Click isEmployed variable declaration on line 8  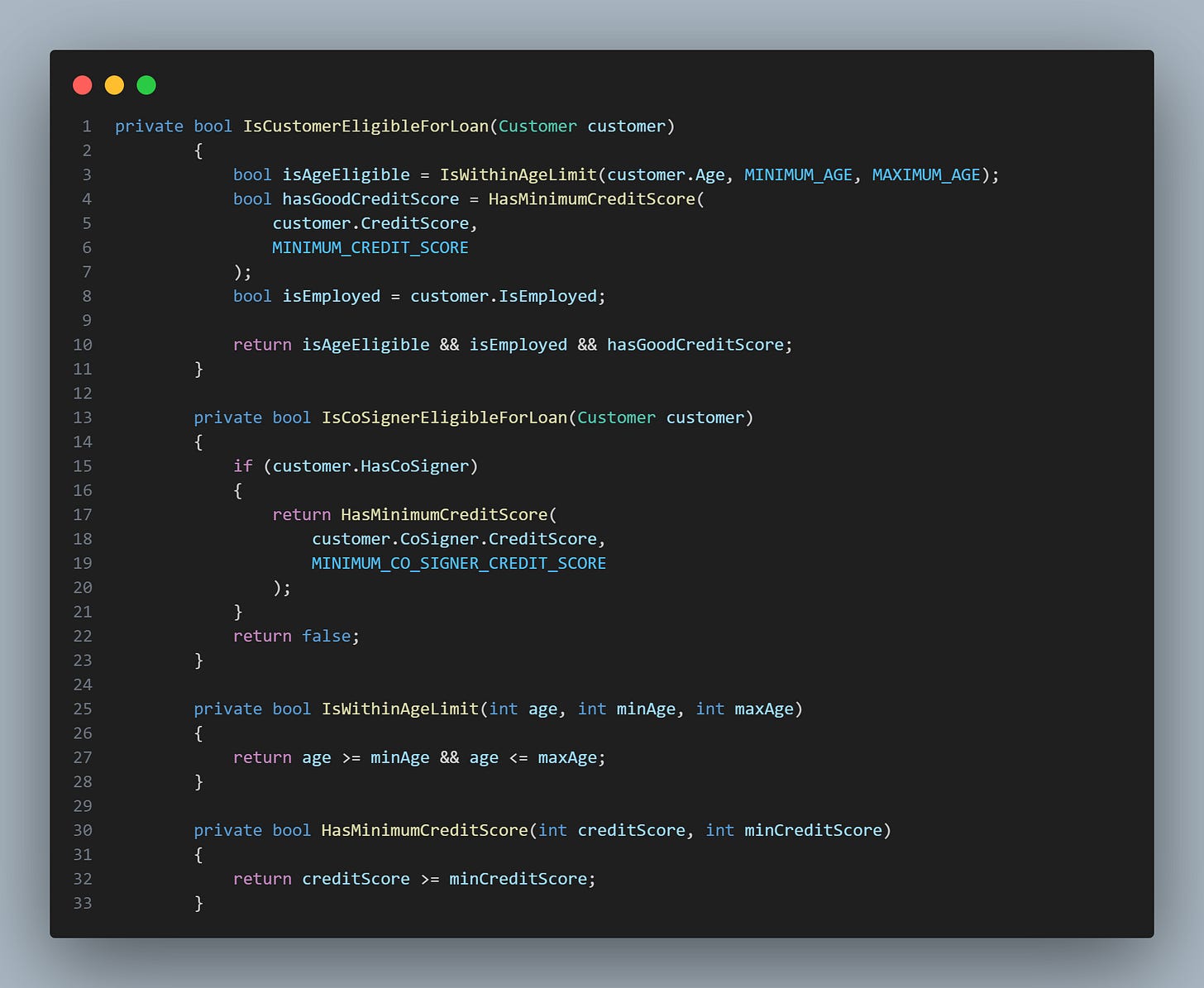coord(332,296)
